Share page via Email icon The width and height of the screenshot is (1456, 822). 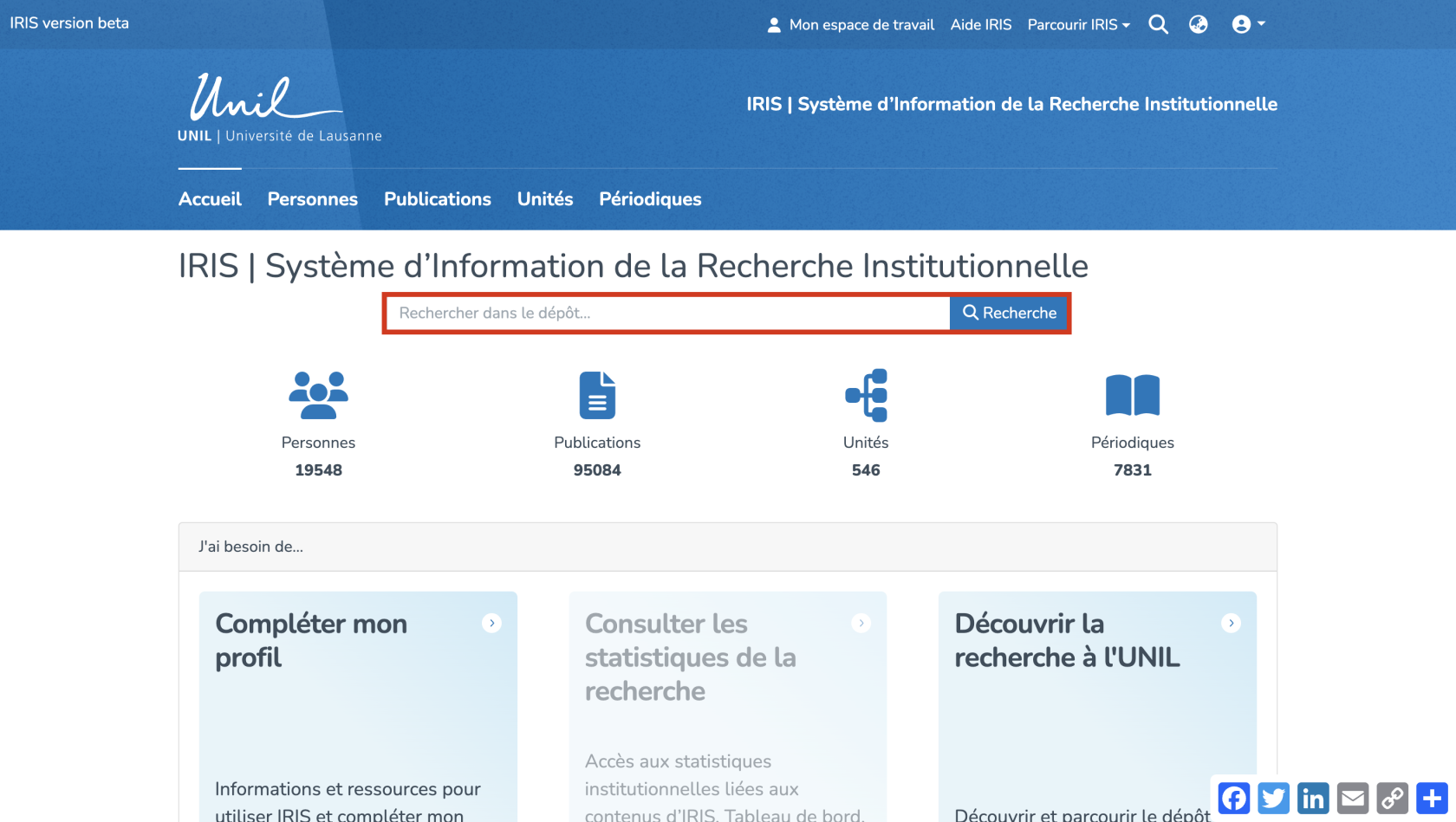[x=1353, y=798]
